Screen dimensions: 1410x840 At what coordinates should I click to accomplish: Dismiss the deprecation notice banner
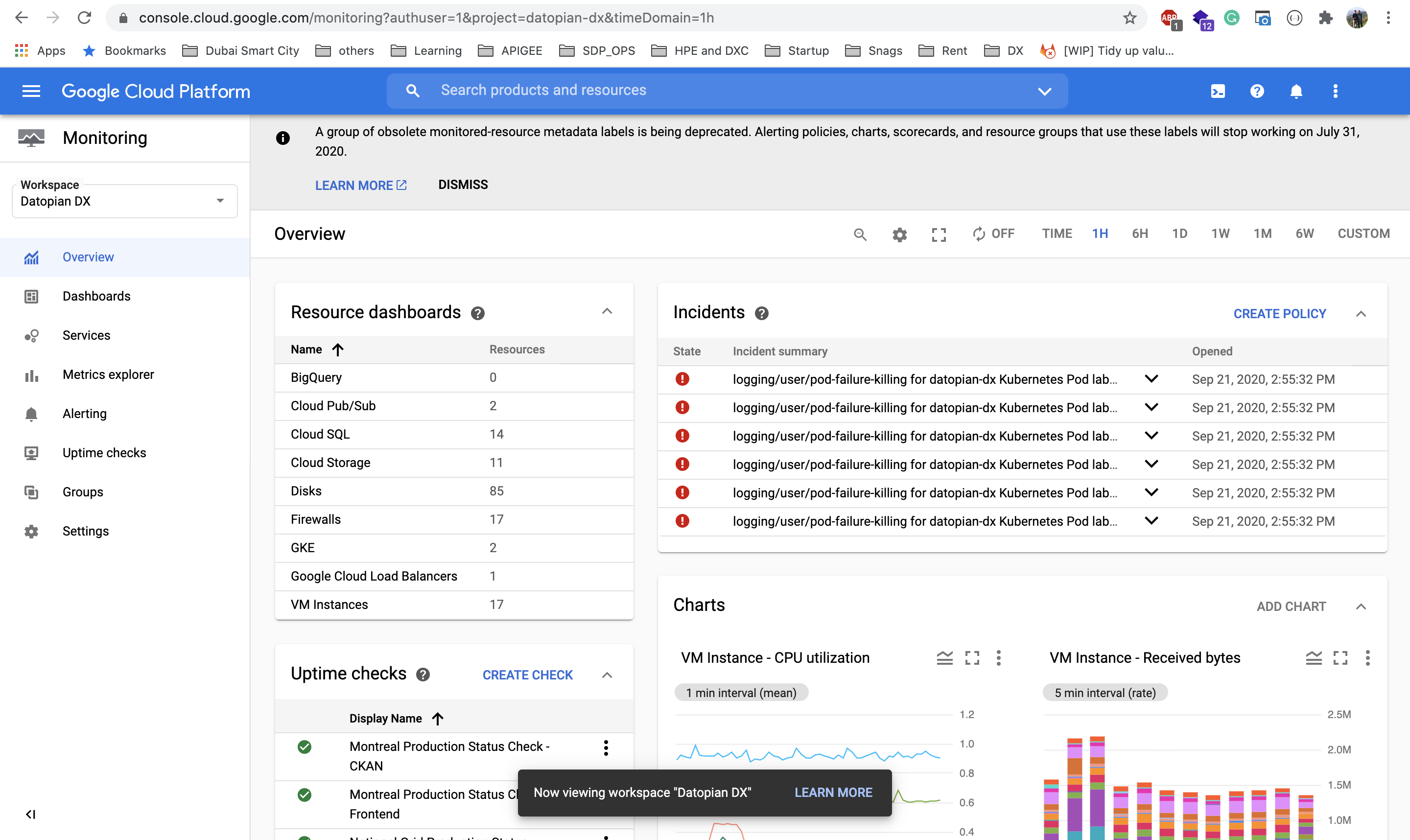click(463, 185)
